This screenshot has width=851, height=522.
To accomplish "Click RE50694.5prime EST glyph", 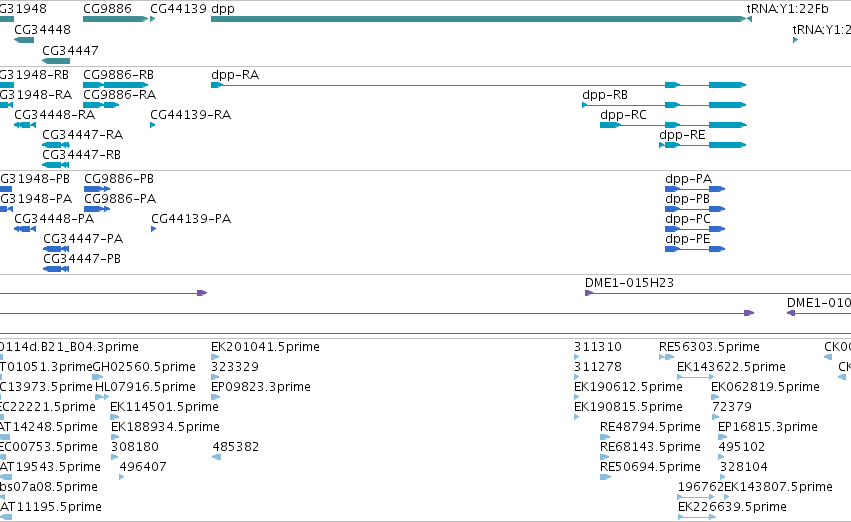I will click(x=606, y=478).
